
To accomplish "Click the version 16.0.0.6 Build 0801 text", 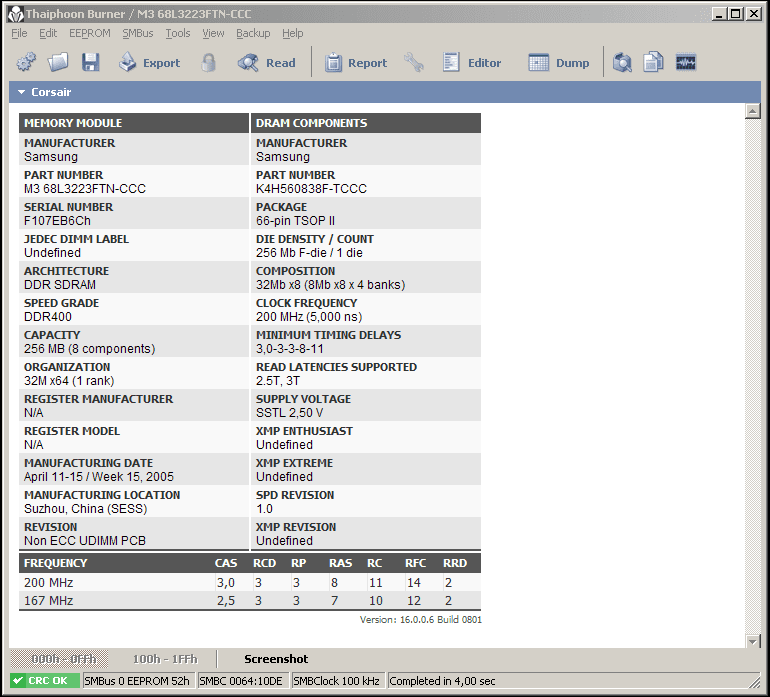I will pos(420,619).
